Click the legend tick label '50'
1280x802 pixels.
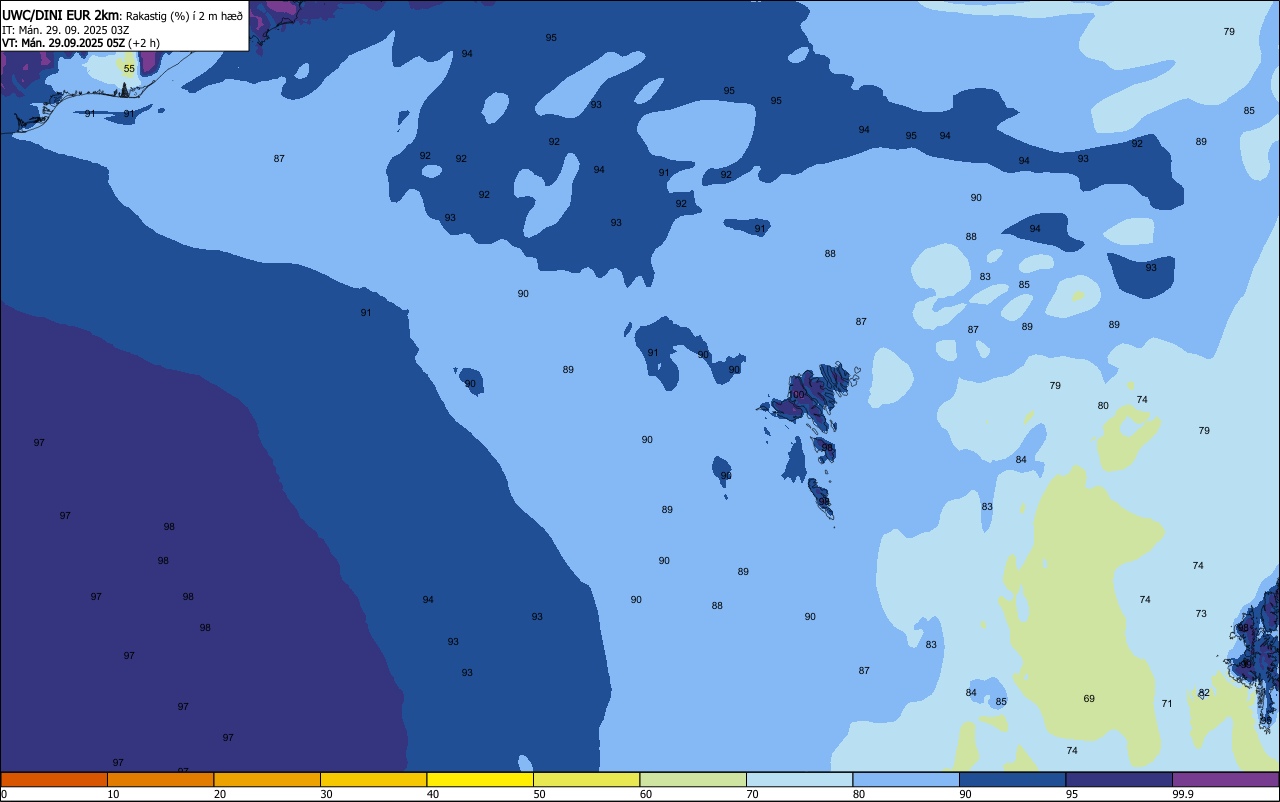point(540,794)
